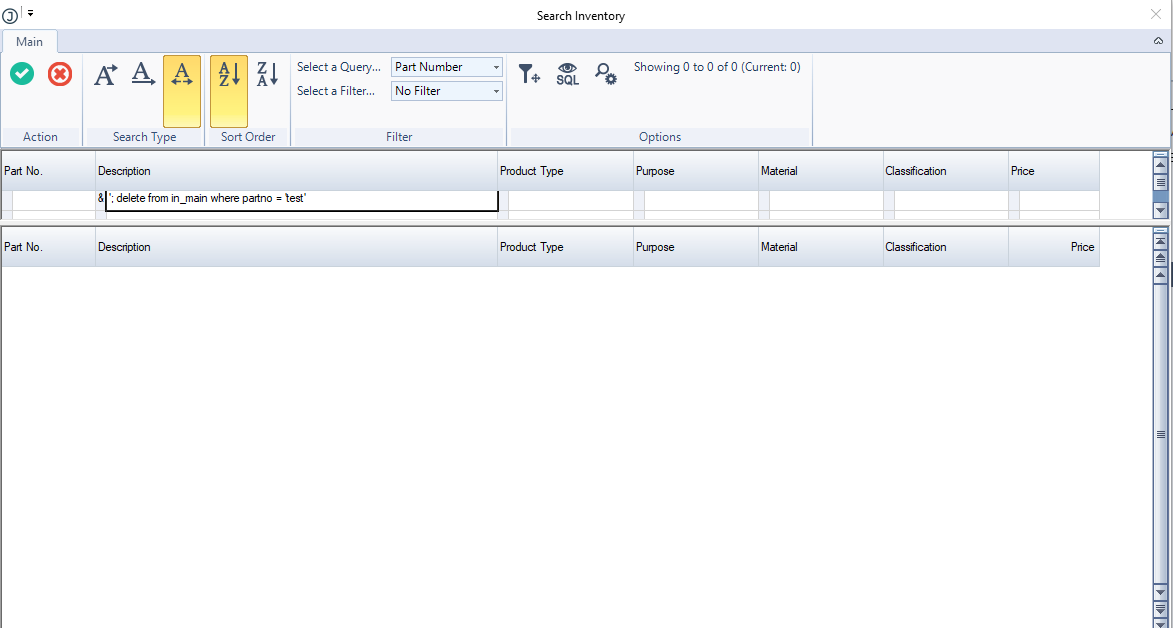The width and height of the screenshot is (1173, 628).
Task: Toggle the highlighted third Search Type option
Action: click(182, 90)
